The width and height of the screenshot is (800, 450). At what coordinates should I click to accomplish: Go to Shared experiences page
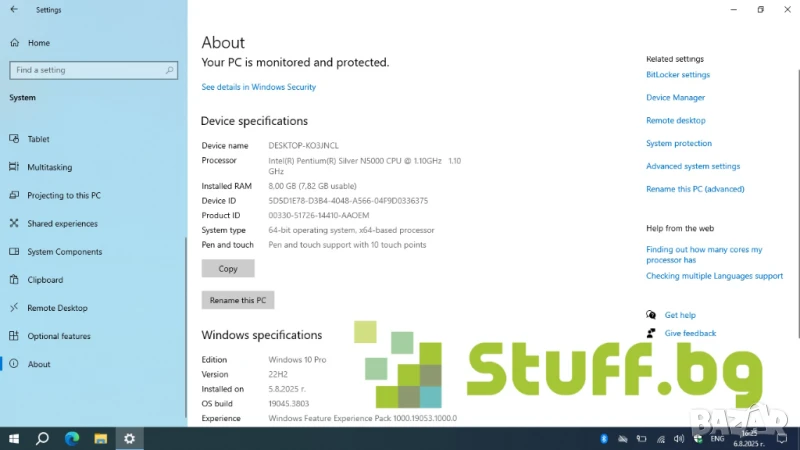pos(62,224)
